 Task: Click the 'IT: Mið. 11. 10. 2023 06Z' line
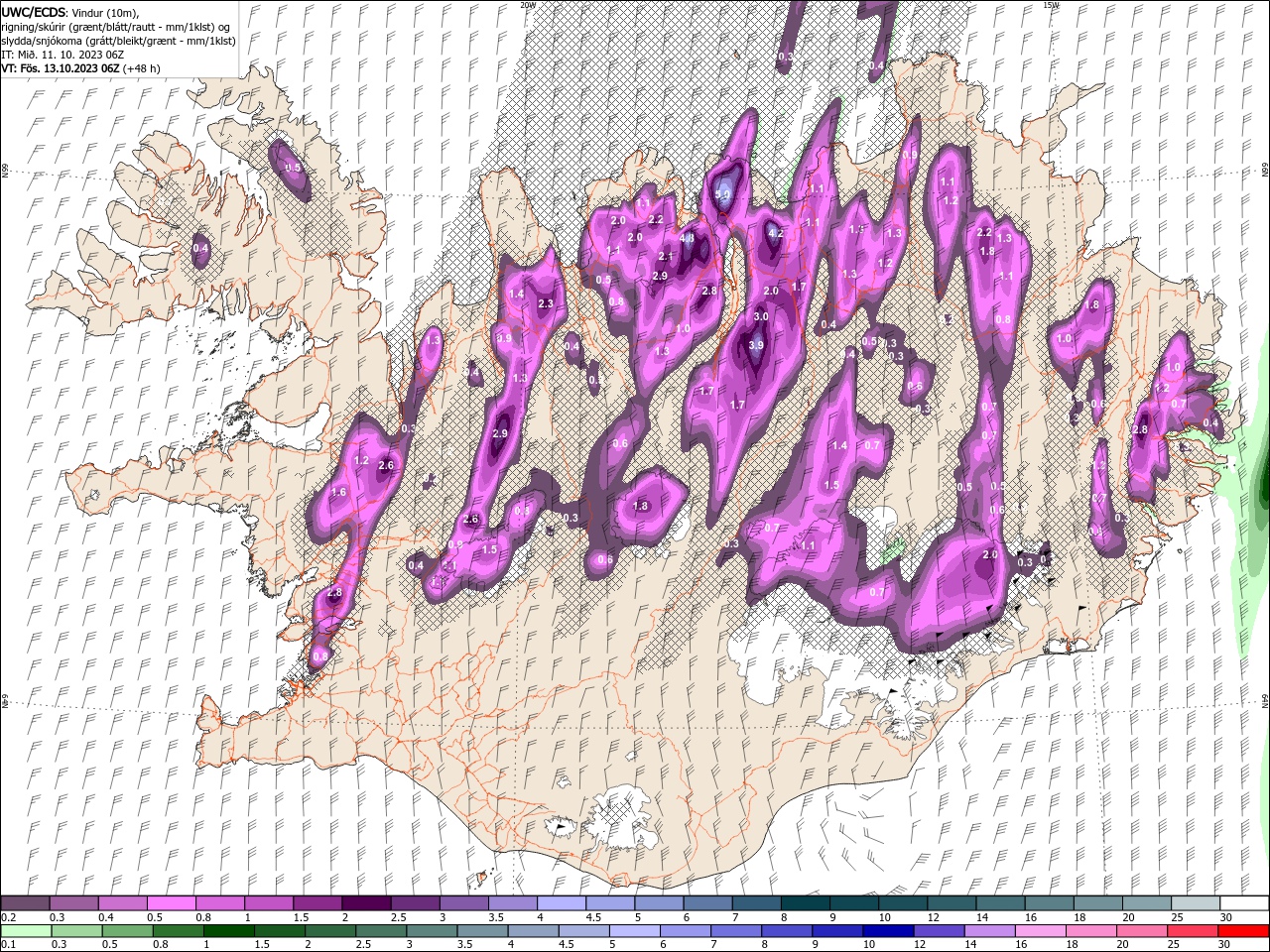[x=63, y=55]
